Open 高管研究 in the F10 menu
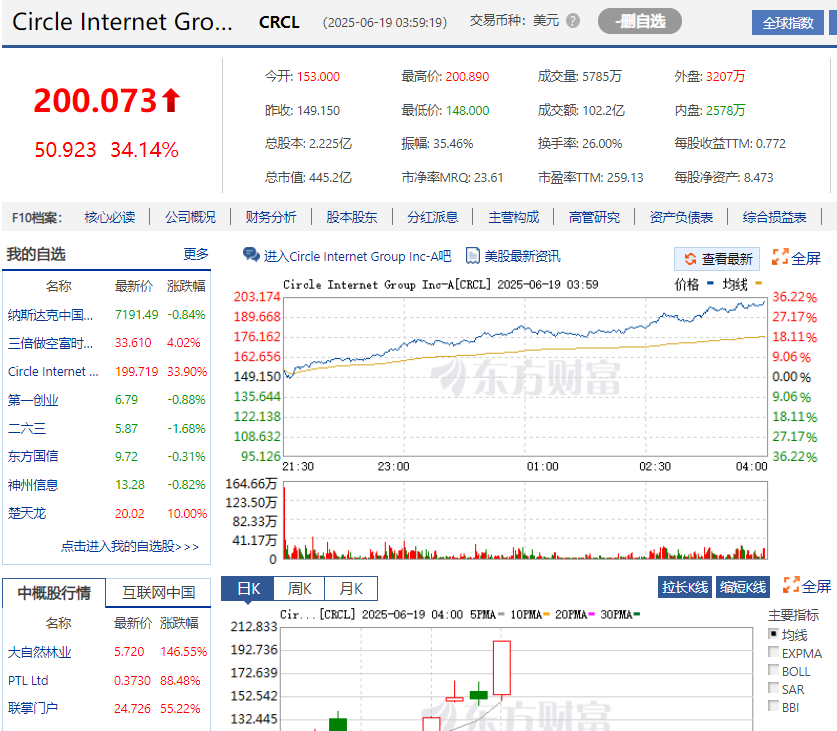Image resolution: width=837 pixels, height=731 pixels. click(x=595, y=217)
